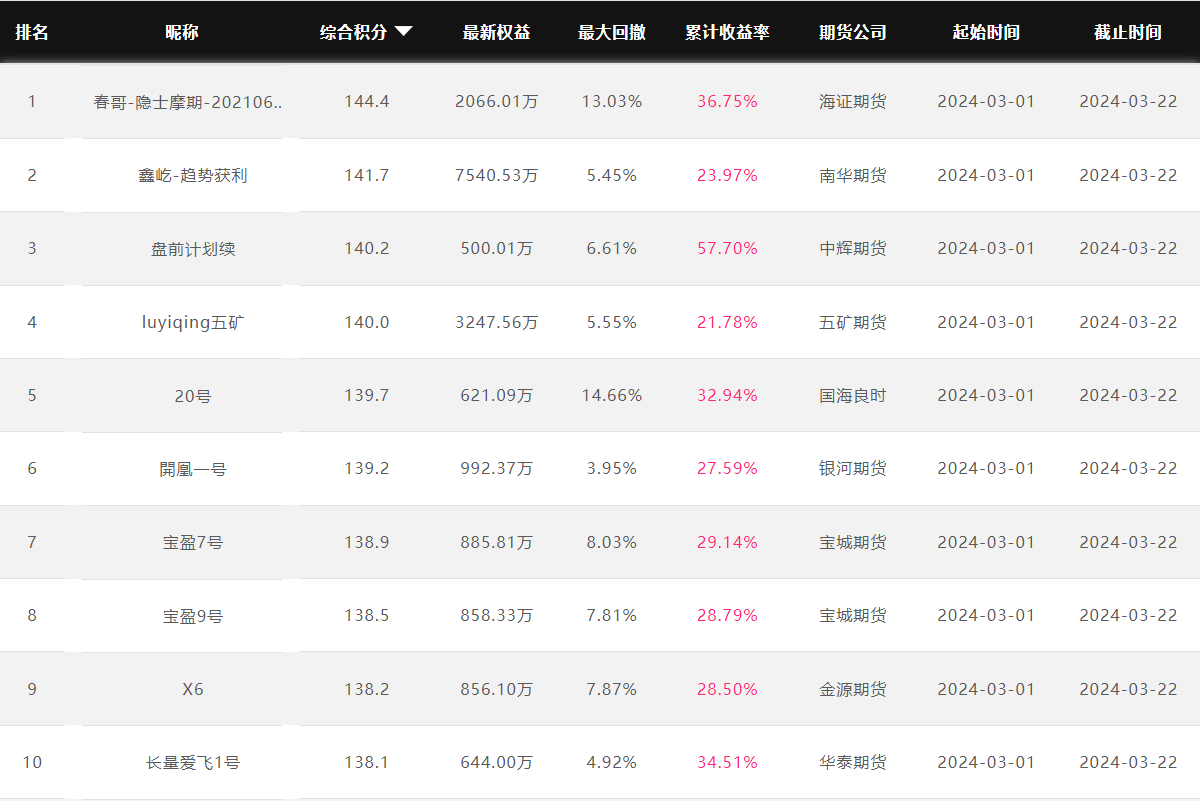The width and height of the screenshot is (1200, 801).
Task: Select return rate 28.50%
Action: pyautogui.click(x=727, y=689)
